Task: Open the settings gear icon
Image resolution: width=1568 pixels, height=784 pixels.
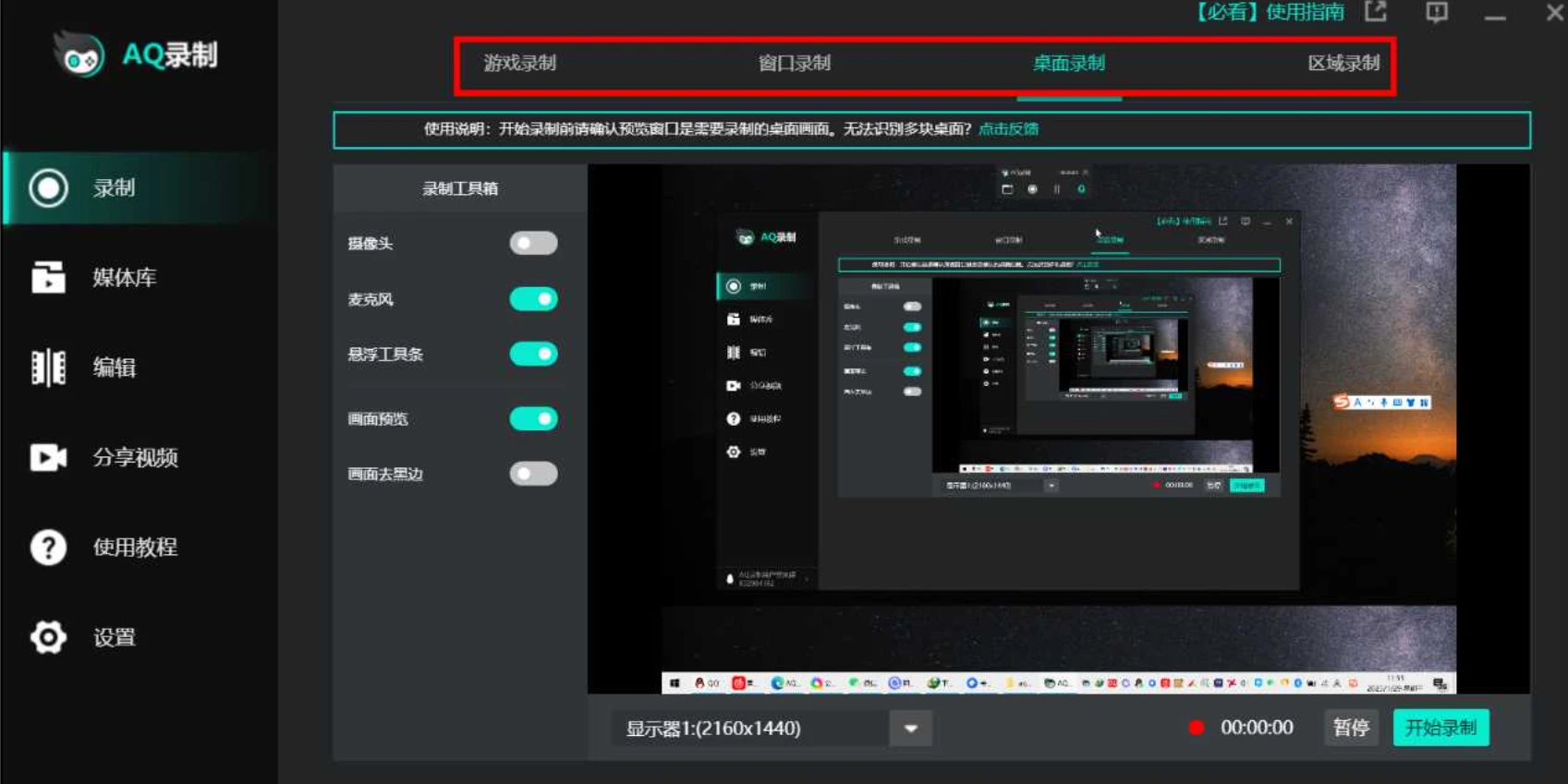Action: (x=48, y=637)
